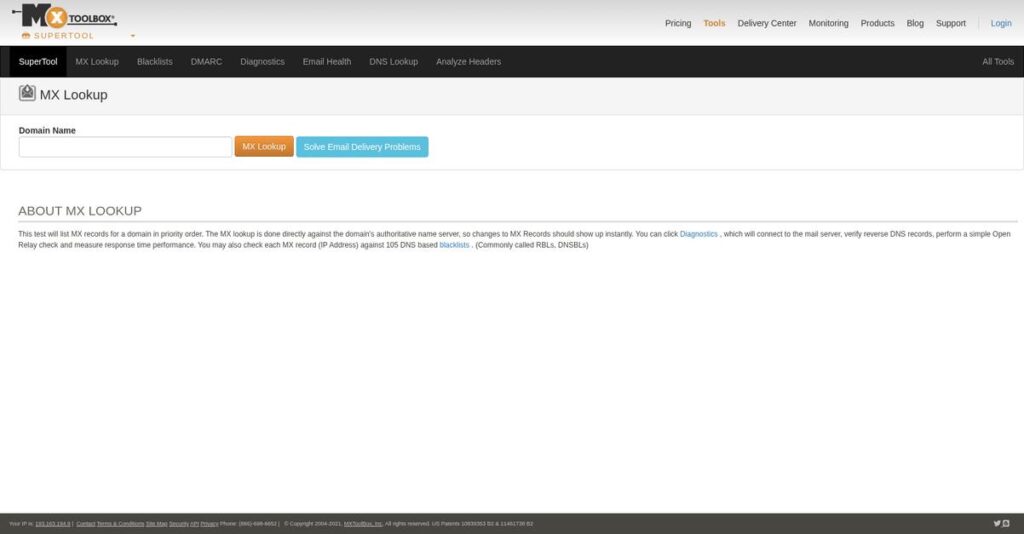This screenshot has height=534, width=1024.
Task: Open the Diagnostics tab
Action: pos(262,61)
